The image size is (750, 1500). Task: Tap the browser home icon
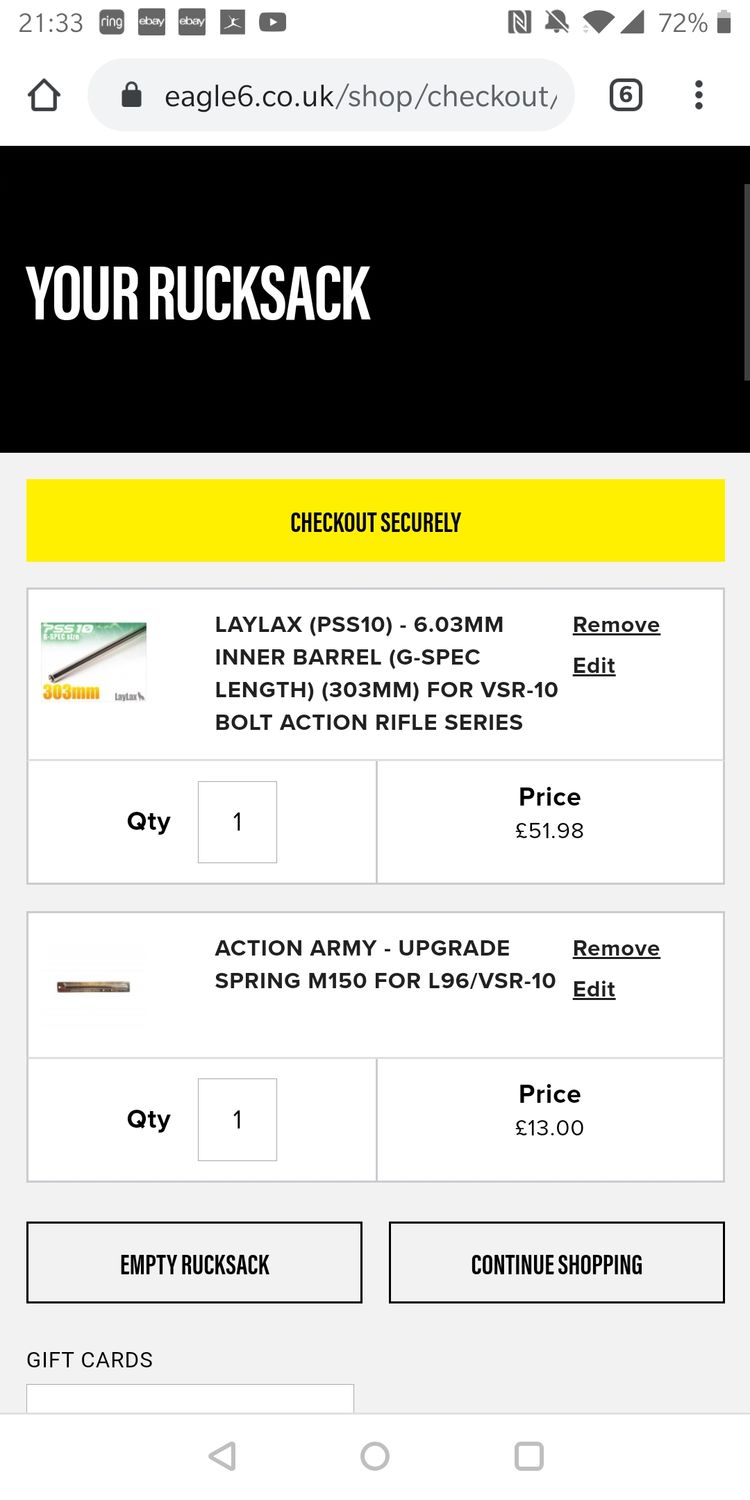pyautogui.click(x=44, y=96)
